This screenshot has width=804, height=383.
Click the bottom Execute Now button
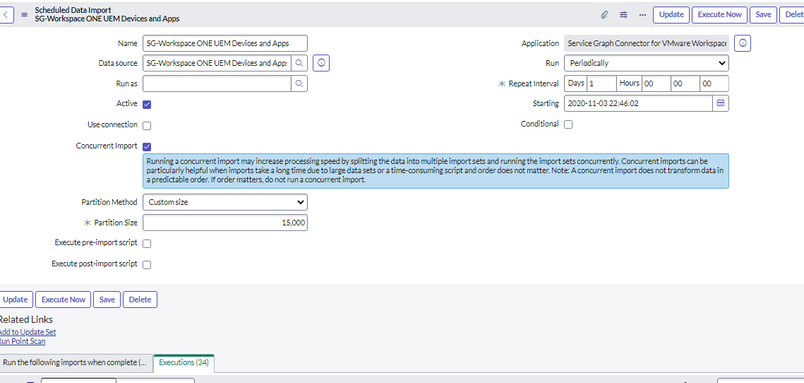pos(63,299)
